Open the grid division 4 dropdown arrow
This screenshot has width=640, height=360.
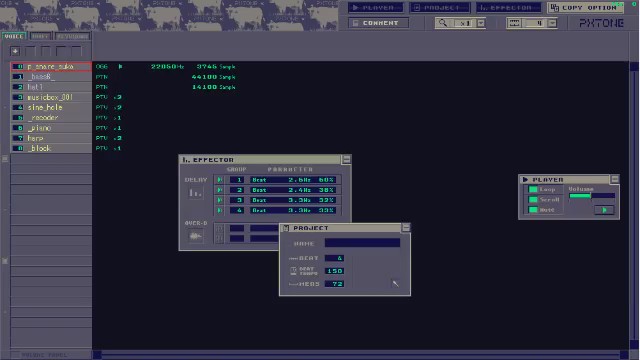click(552, 23)
